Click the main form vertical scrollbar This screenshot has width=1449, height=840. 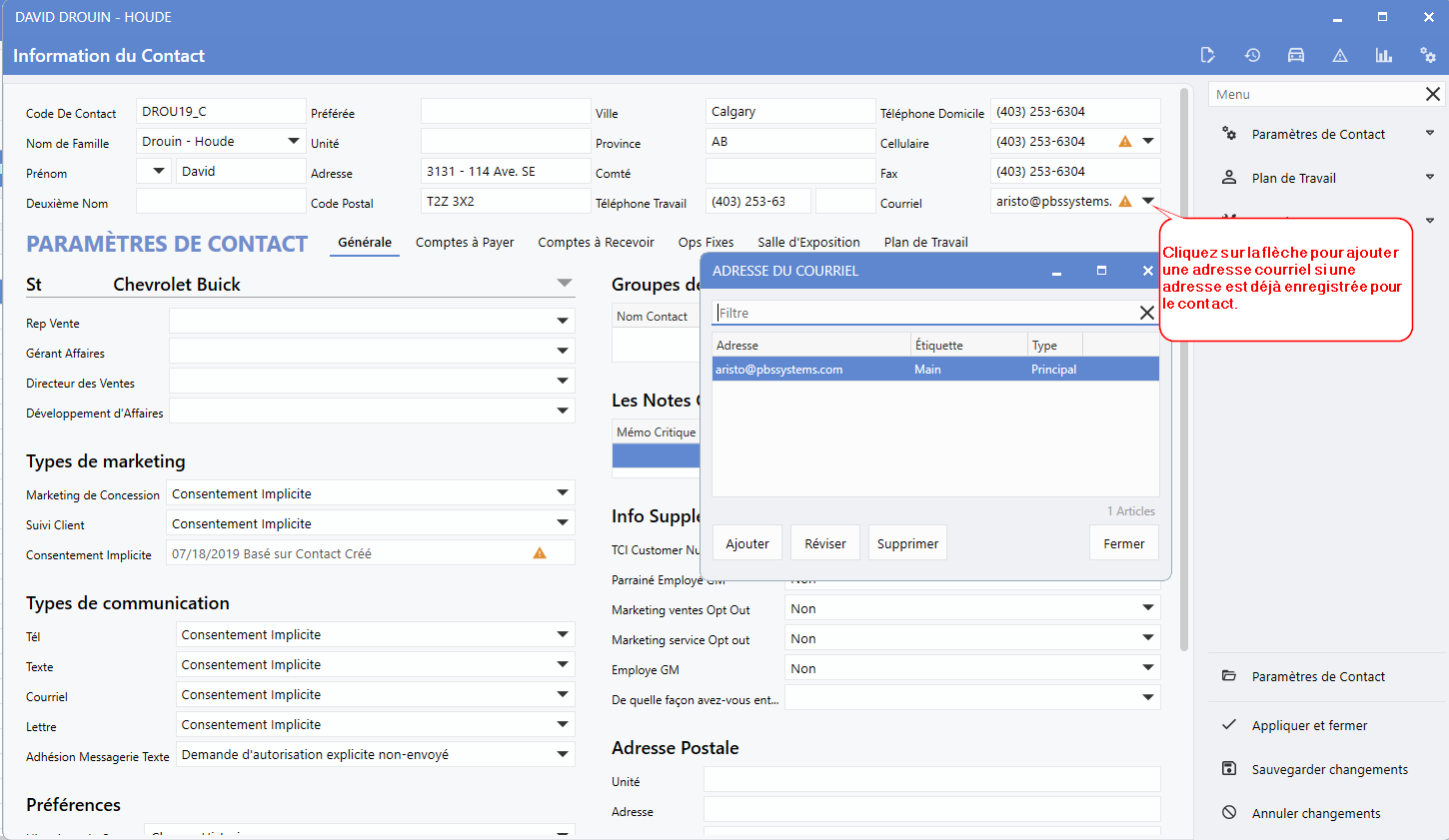pos(1184,370)
